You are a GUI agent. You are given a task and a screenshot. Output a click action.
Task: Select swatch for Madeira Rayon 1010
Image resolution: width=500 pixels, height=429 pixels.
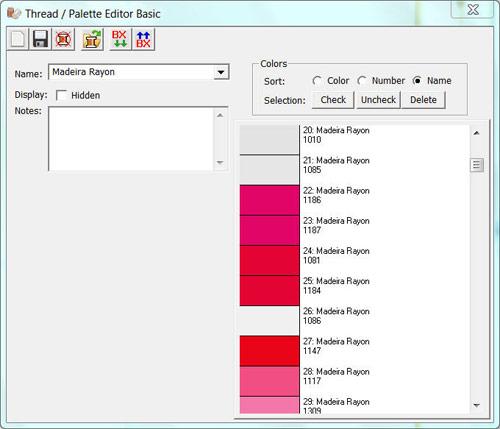tap(269, 140)
